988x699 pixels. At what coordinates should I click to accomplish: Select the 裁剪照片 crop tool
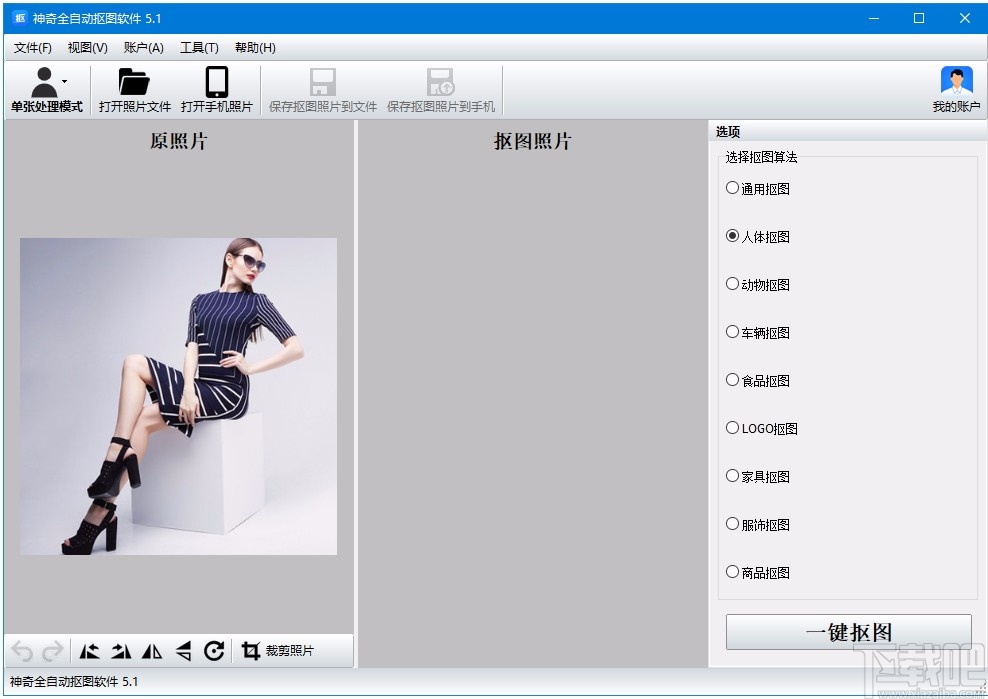click(x=277, y=651)
